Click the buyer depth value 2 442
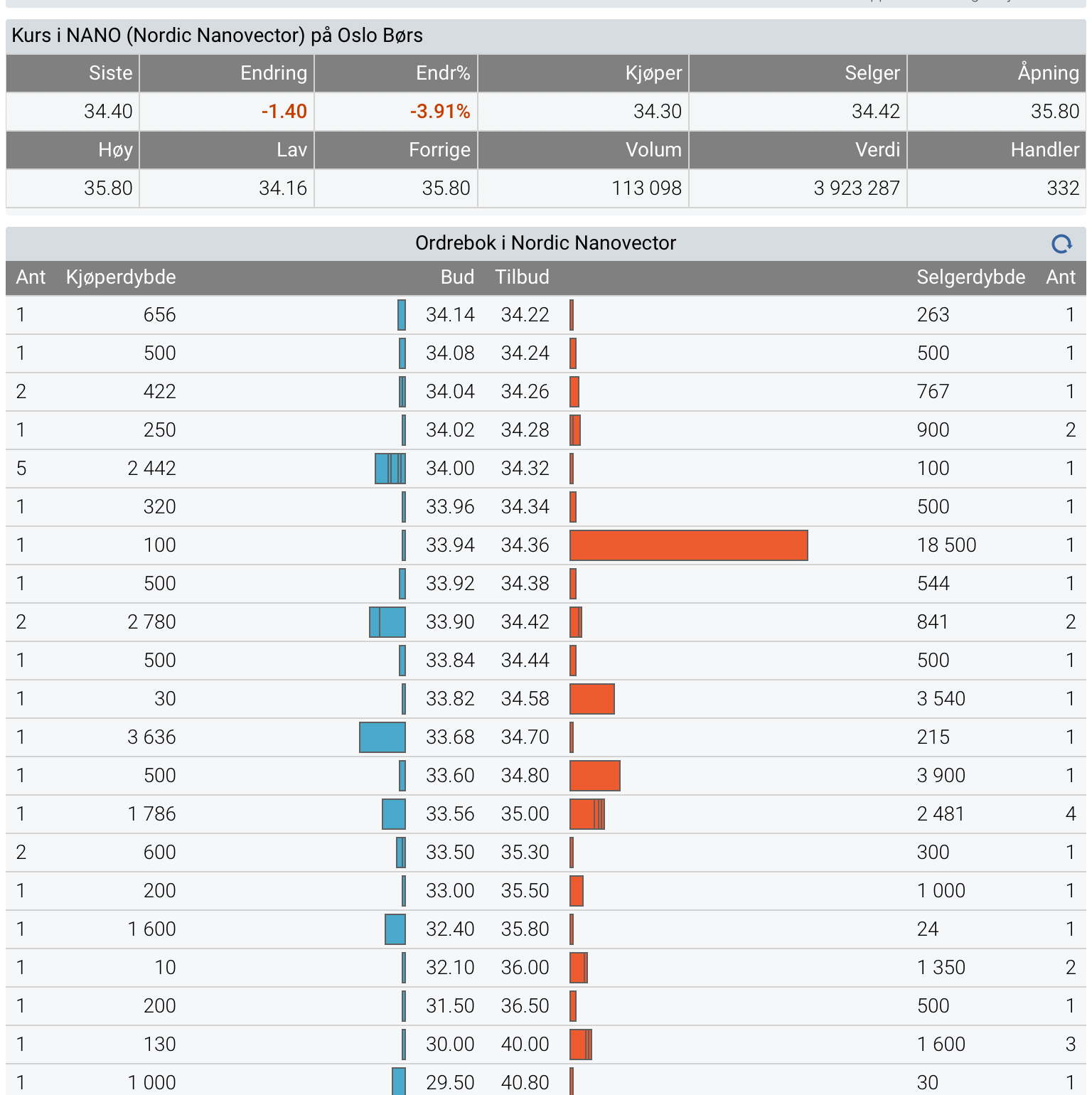 pyautogui.click(x=151, y=469)
